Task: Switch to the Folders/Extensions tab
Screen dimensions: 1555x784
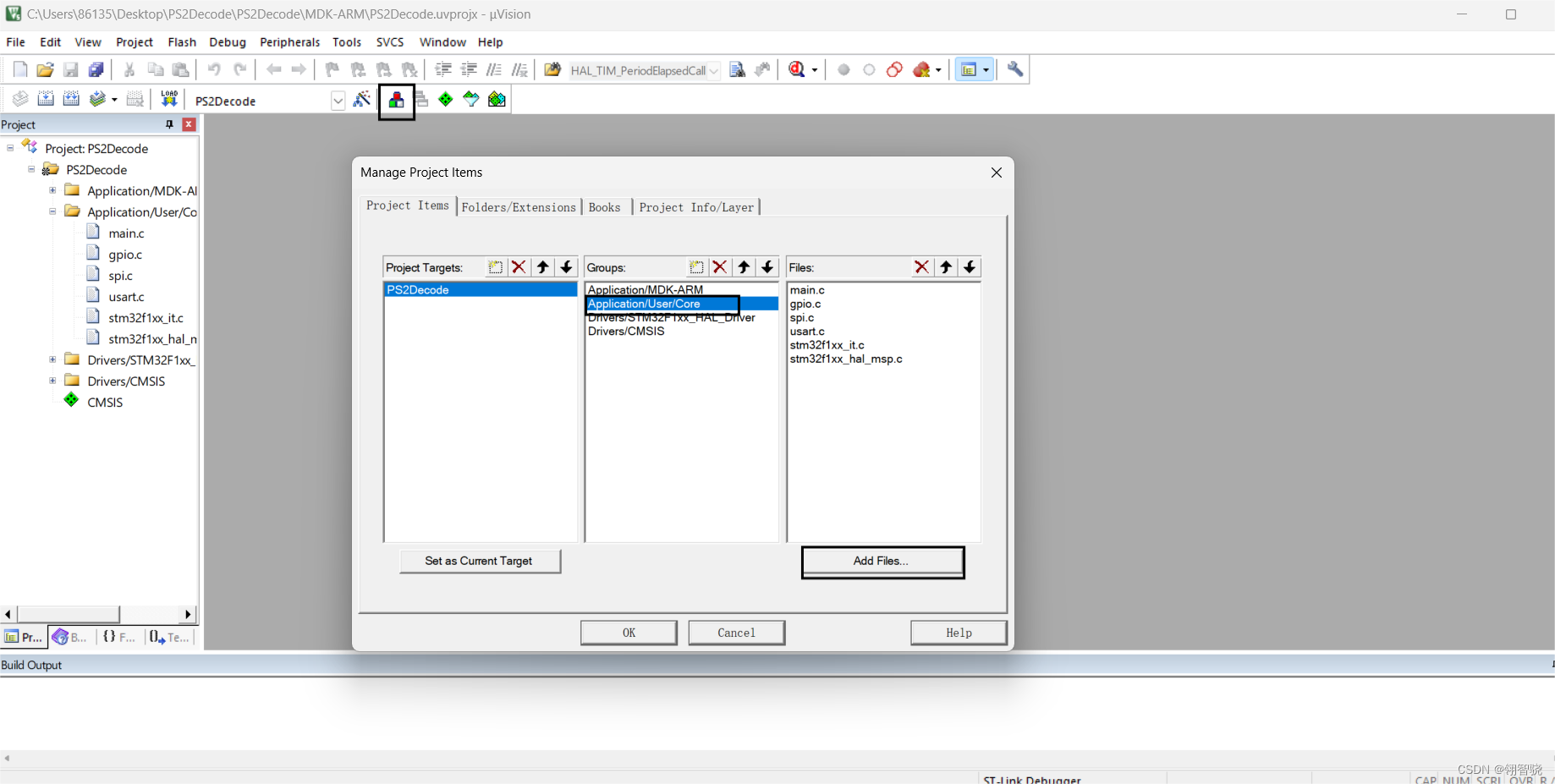Action: coord(519,206)
